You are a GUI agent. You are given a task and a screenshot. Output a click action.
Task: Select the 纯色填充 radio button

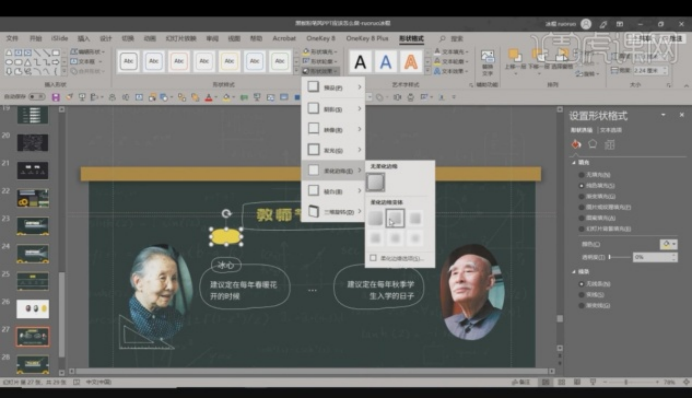pos(581,186)
